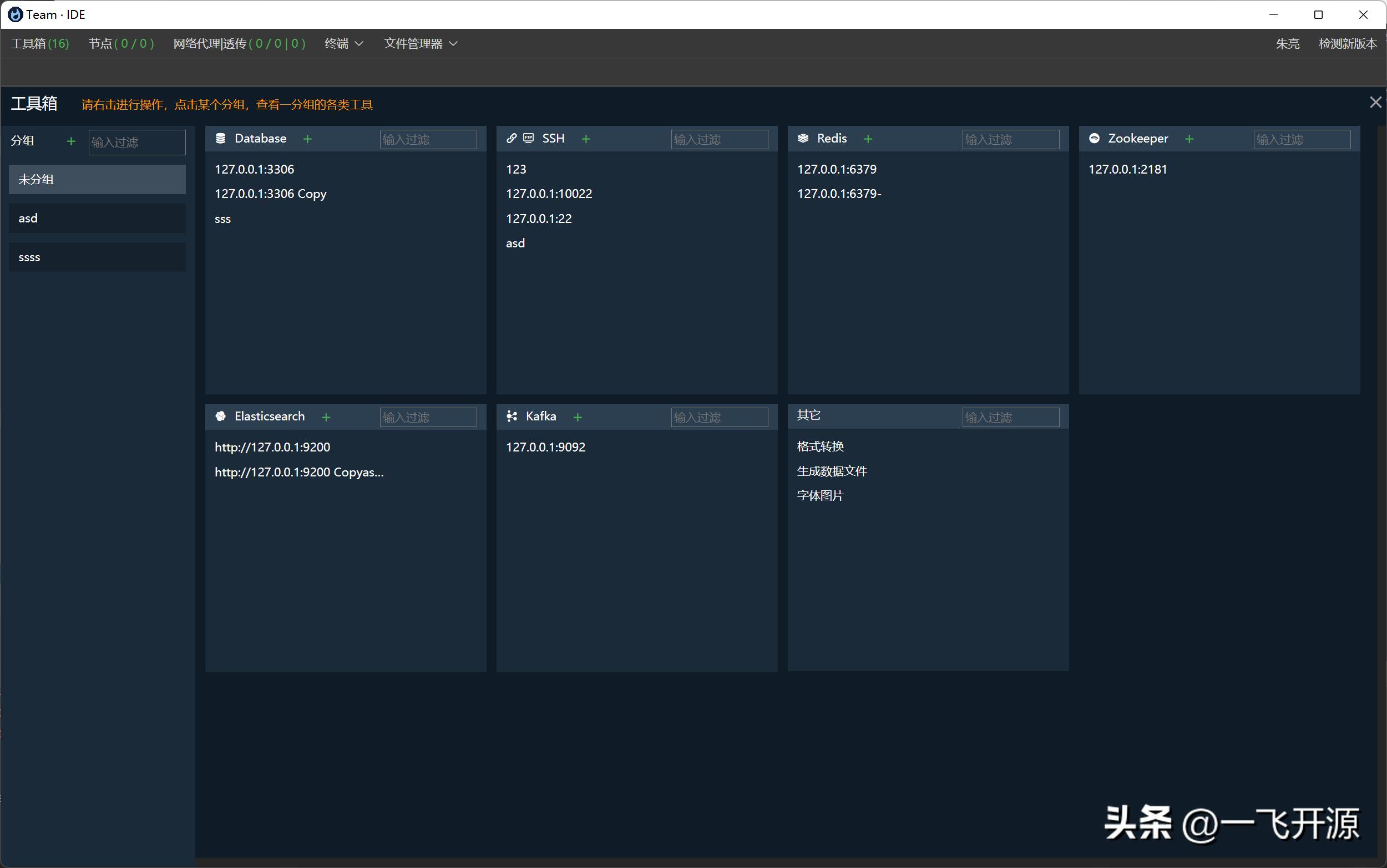Open the 127.0.0.1:9092 Kafka connection

tap(545, 447)
